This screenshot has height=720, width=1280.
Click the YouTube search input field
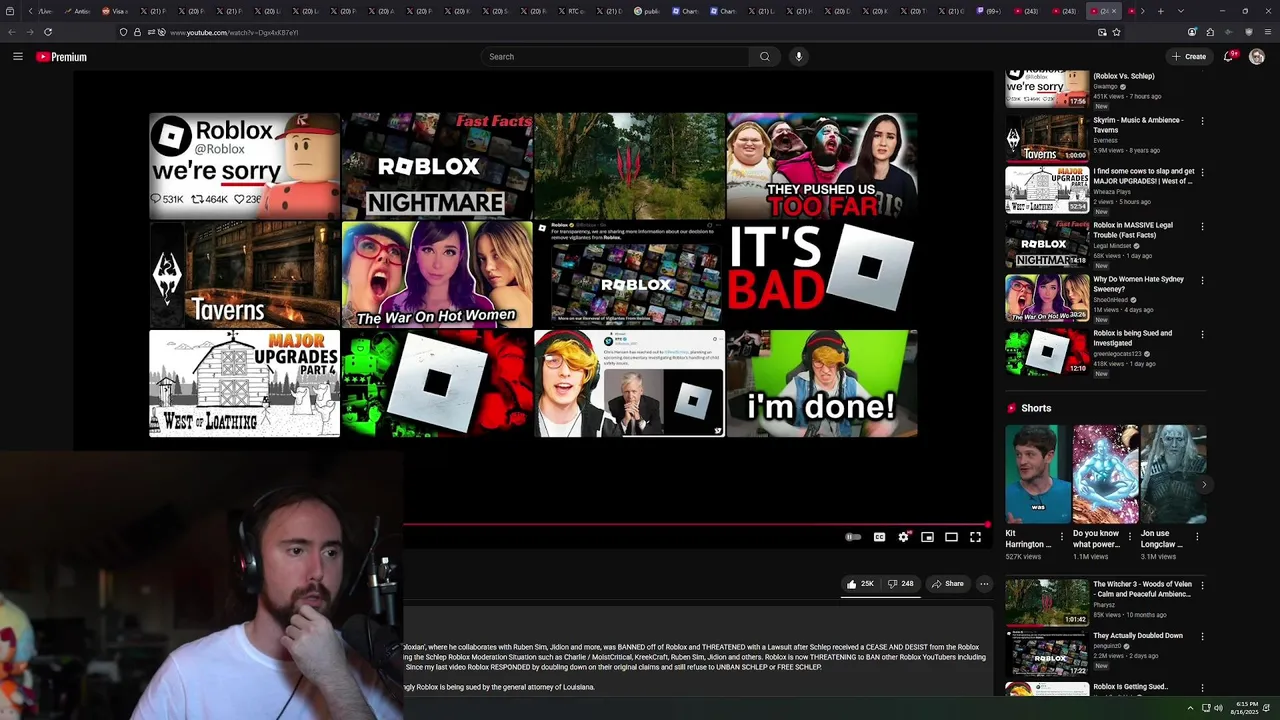click(615, 57)
